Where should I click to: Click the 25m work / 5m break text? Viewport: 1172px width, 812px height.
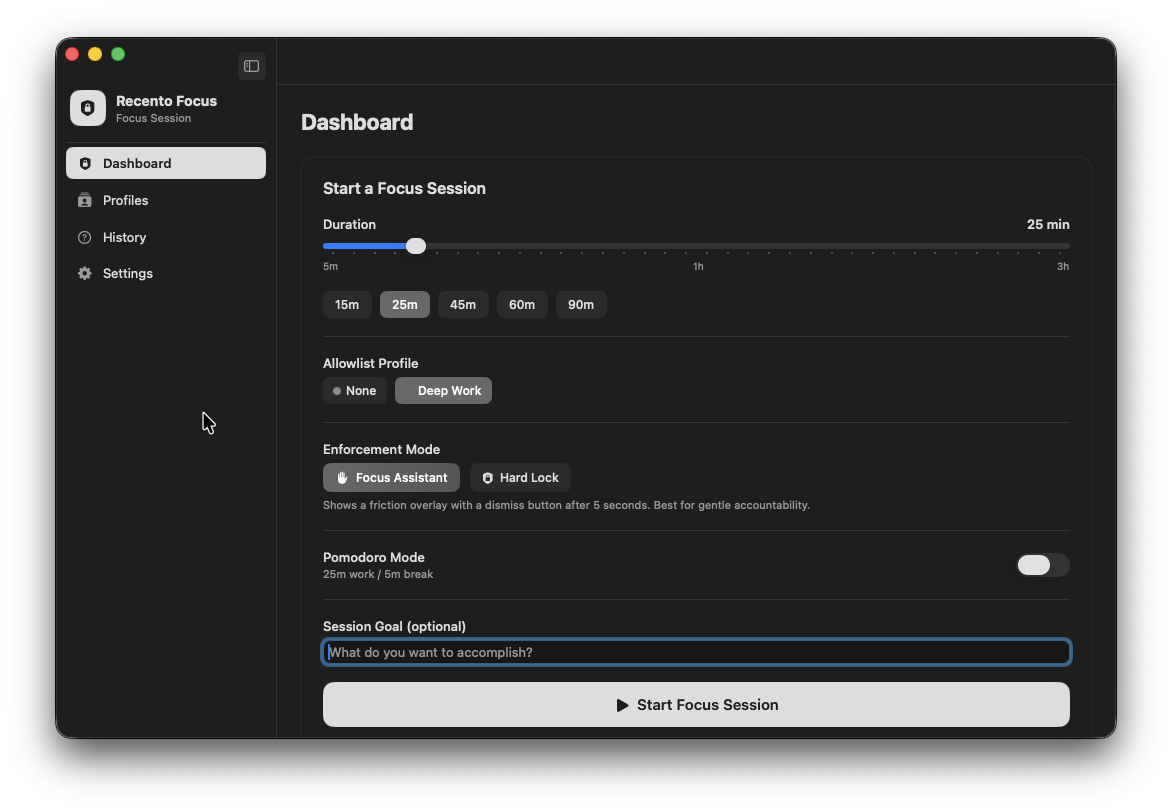377,574
